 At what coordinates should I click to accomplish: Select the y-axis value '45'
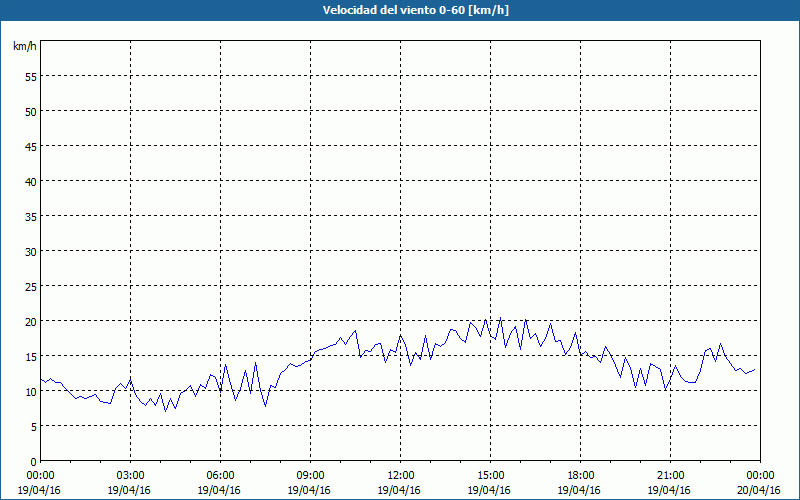[x=31, y=146]
